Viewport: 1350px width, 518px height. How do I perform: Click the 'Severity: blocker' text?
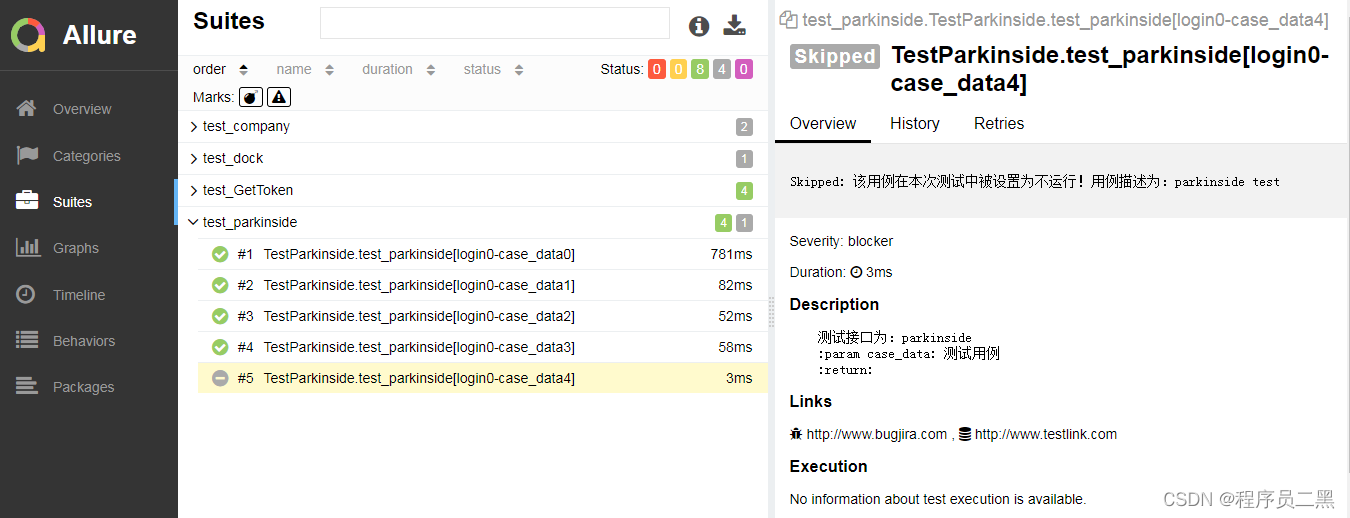pos(841,241)
